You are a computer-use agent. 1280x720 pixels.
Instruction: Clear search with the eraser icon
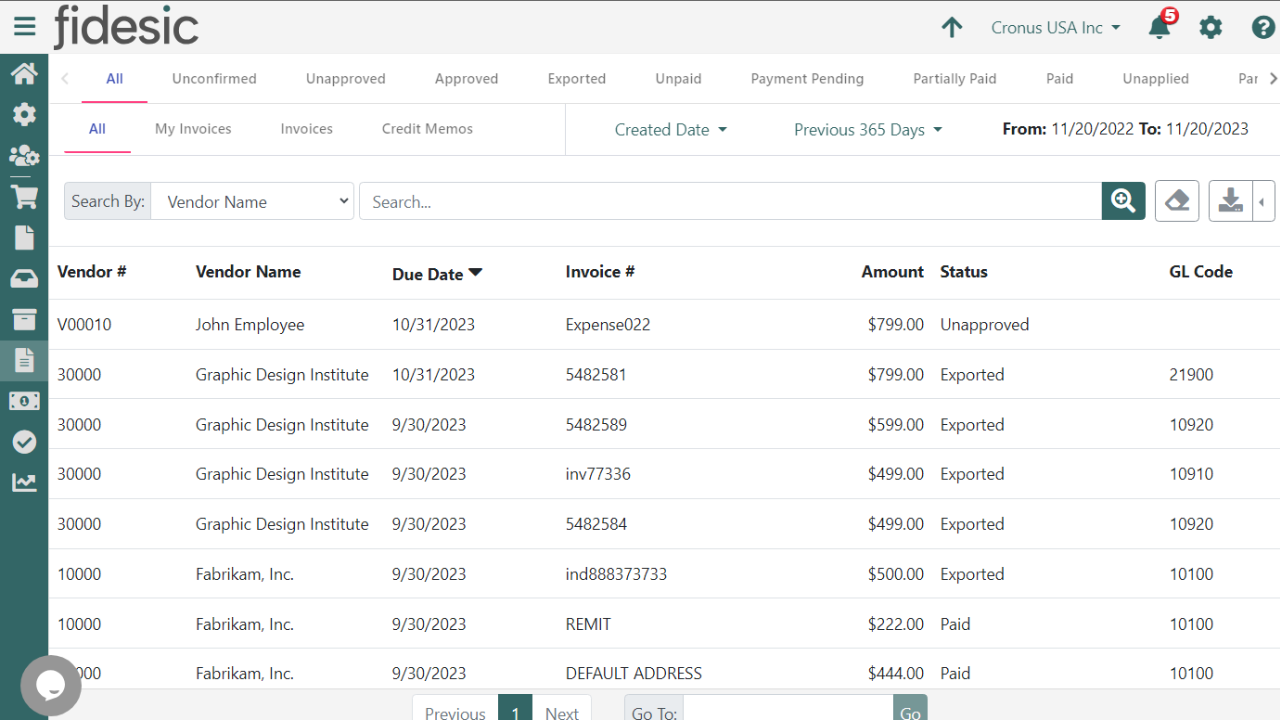pos(1177,201)
